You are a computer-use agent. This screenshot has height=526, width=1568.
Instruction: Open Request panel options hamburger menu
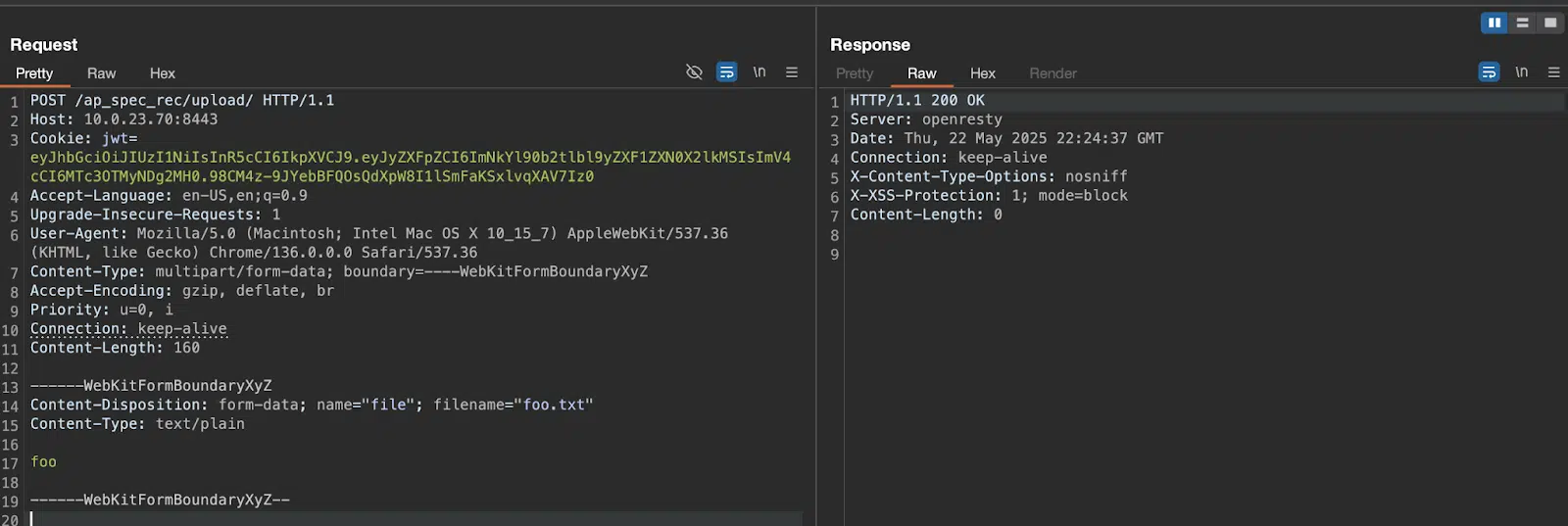pyautogui.click(x=792, y=72)
